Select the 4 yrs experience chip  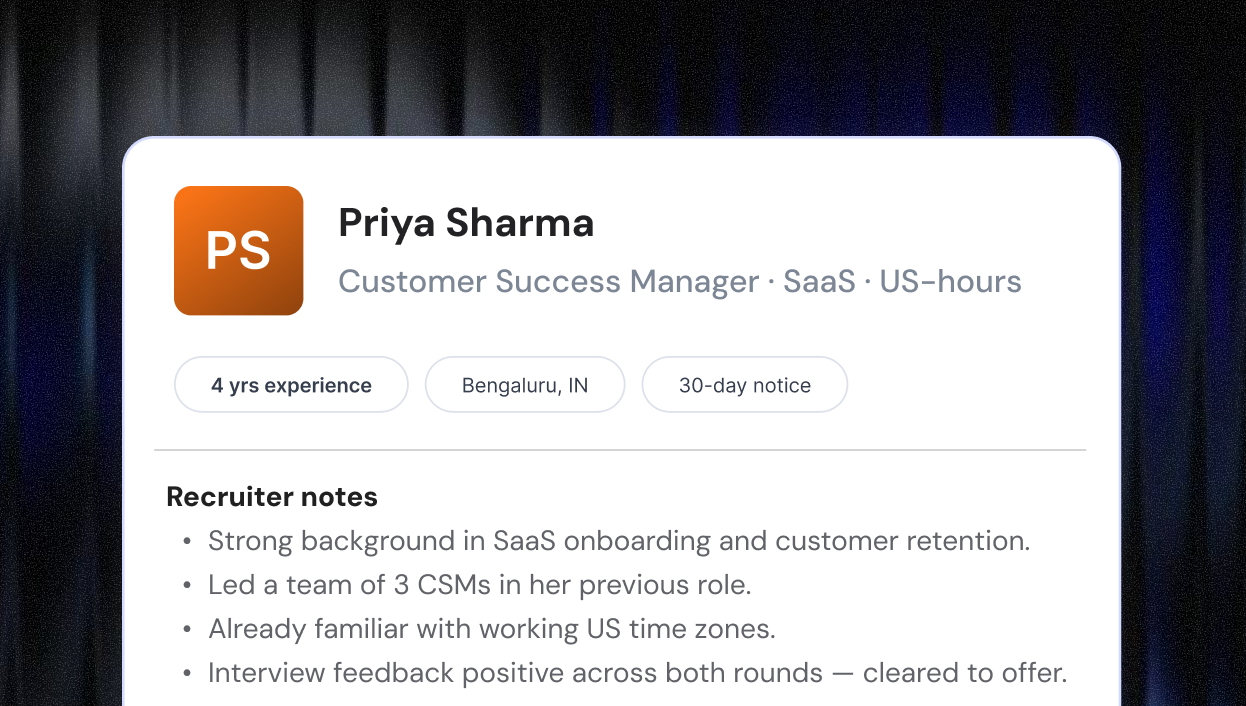291,385
